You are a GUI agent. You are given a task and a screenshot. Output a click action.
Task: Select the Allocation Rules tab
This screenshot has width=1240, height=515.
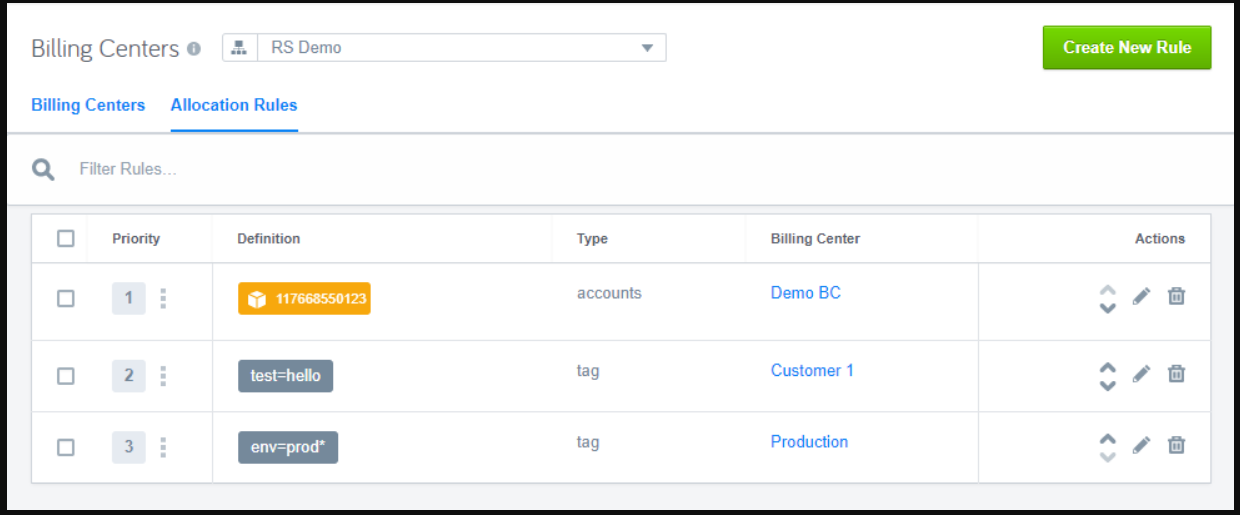coord(234,105)
